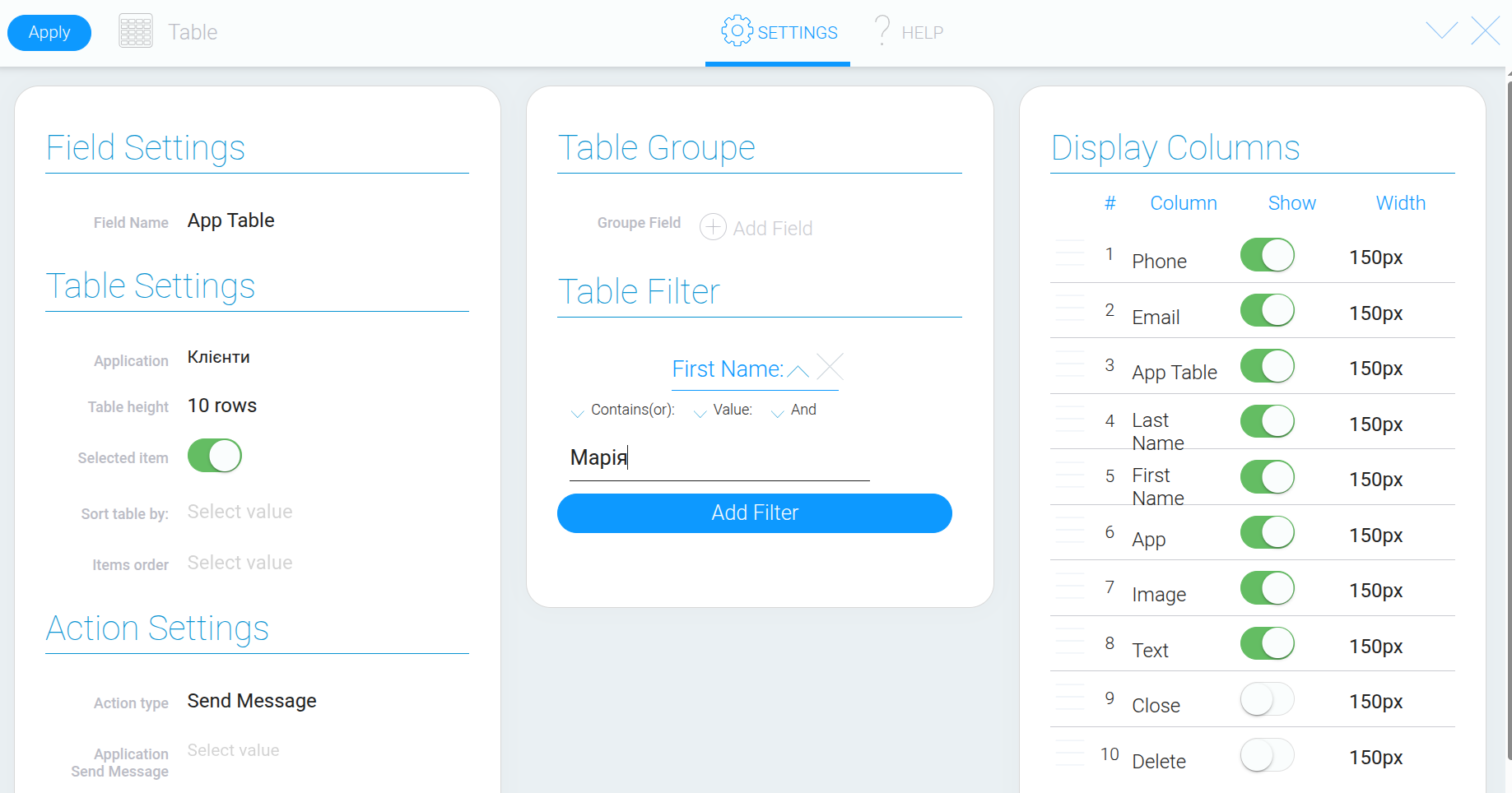1512x793 pixels.
Task: Click the collapse chevron at top right
Action: tap(1442, 31)
